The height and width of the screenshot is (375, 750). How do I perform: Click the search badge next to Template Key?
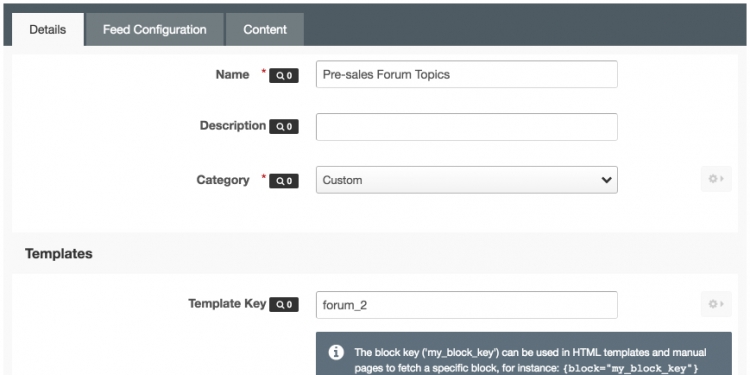(x=284, y=305)
